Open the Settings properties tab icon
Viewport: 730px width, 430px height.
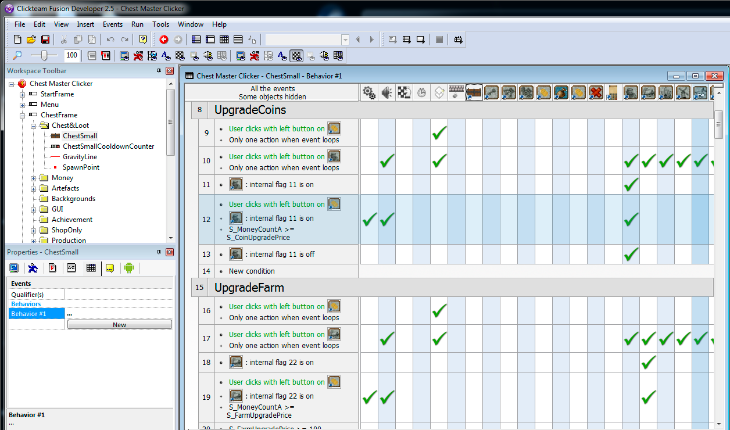(x=14, y=268)
